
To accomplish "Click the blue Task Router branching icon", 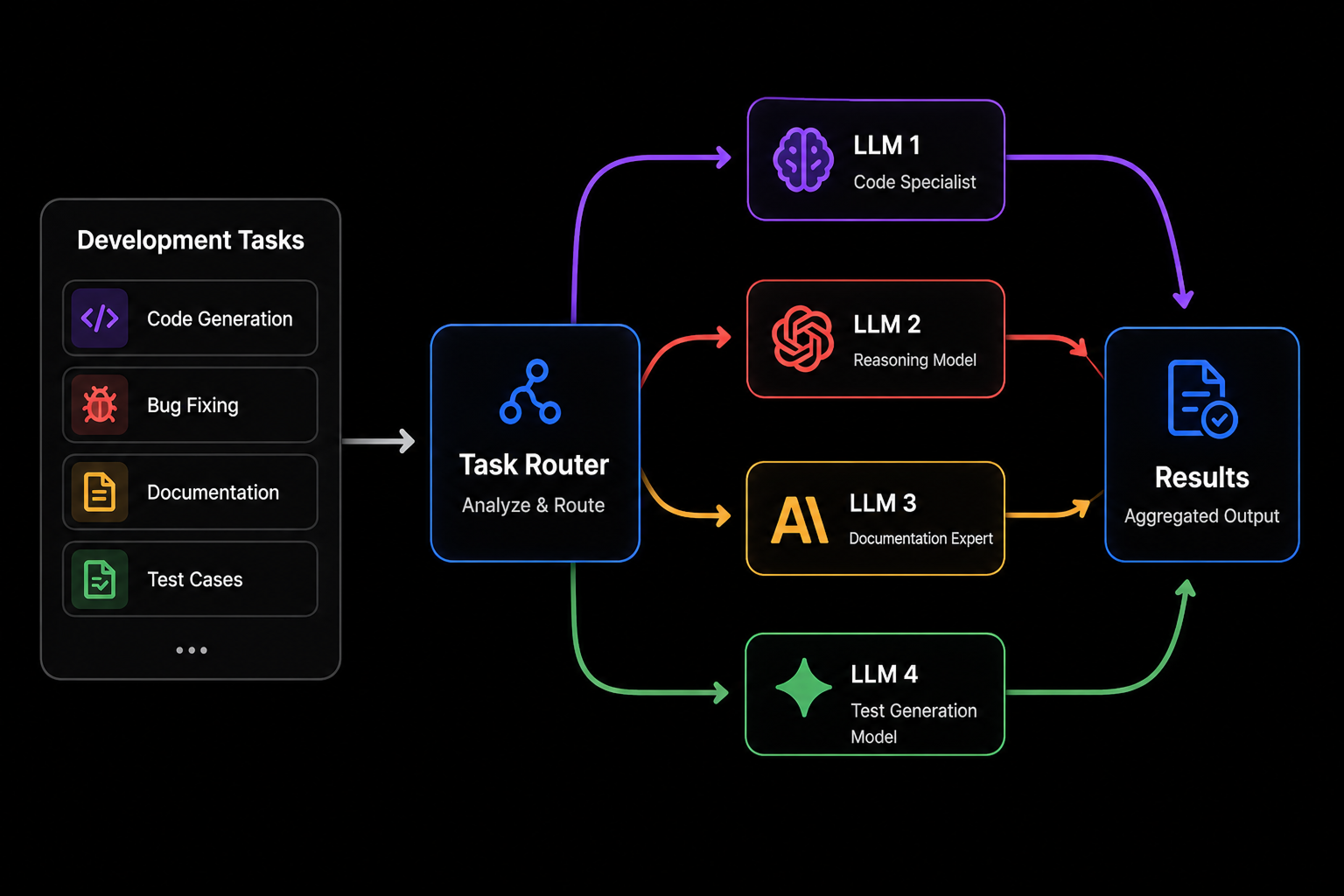I will click(x=530, y=391).
